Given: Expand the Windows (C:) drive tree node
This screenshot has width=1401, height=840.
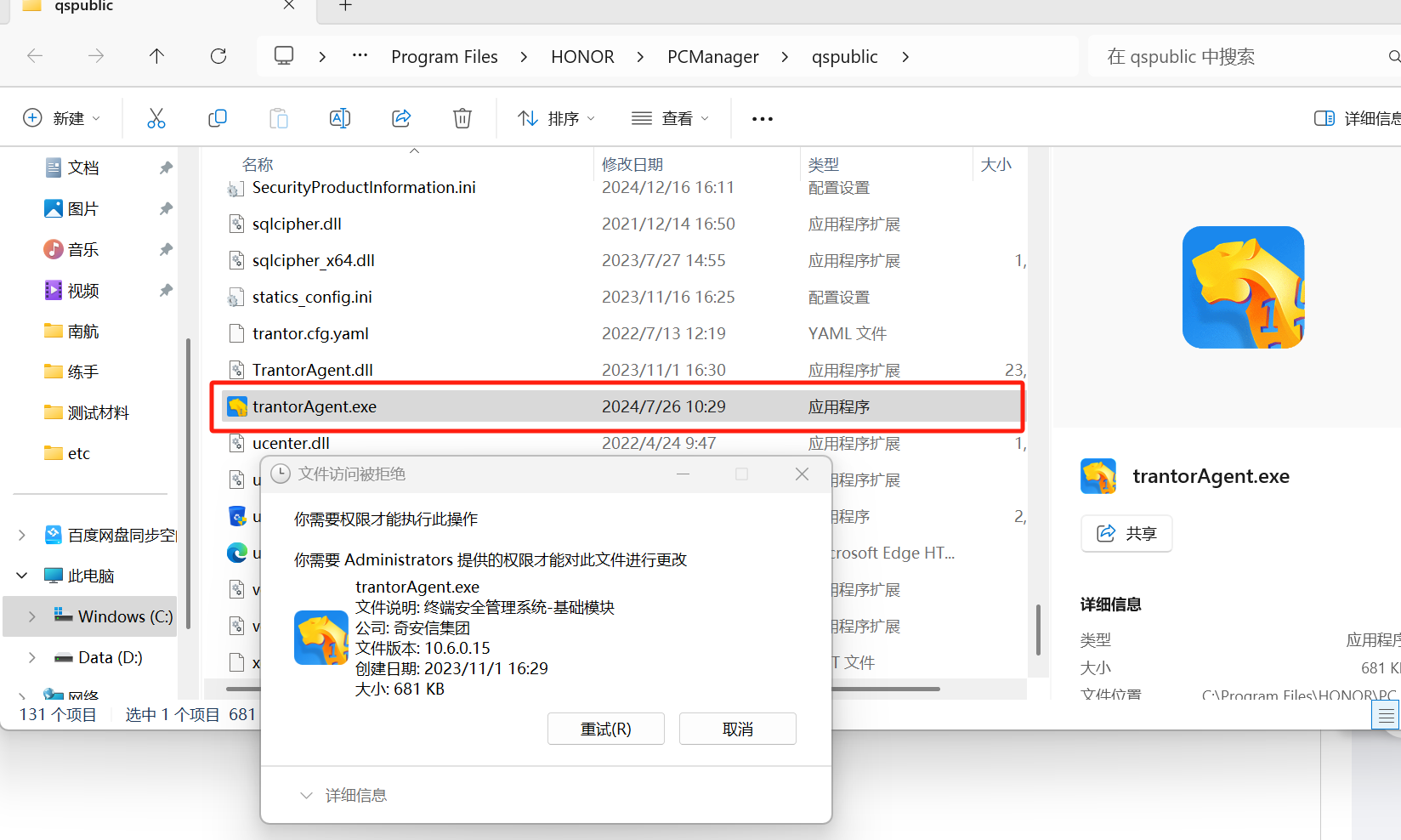Looking at the screenshot, I should [x=32, y=616].
